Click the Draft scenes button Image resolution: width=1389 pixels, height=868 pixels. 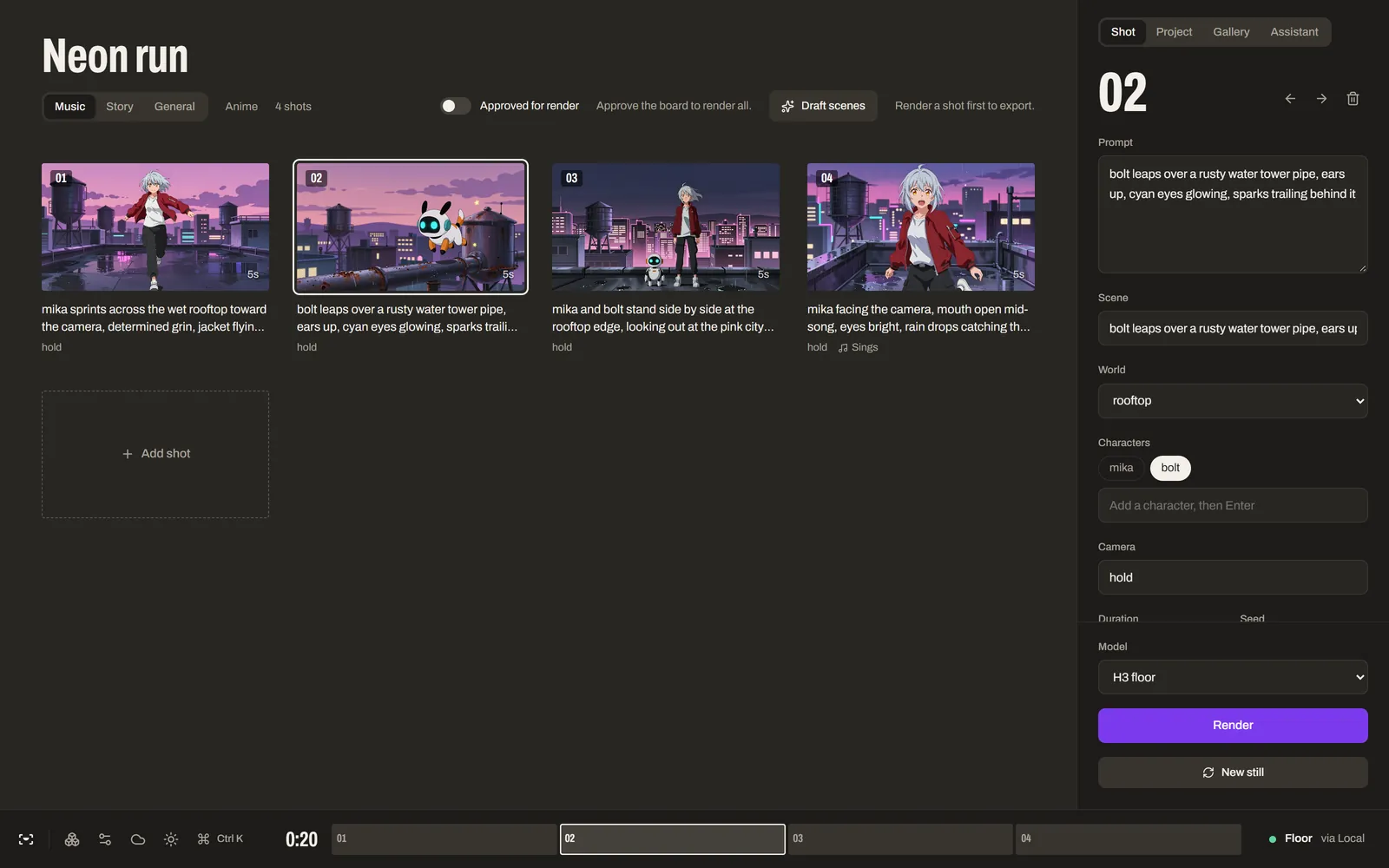[823, 106]
